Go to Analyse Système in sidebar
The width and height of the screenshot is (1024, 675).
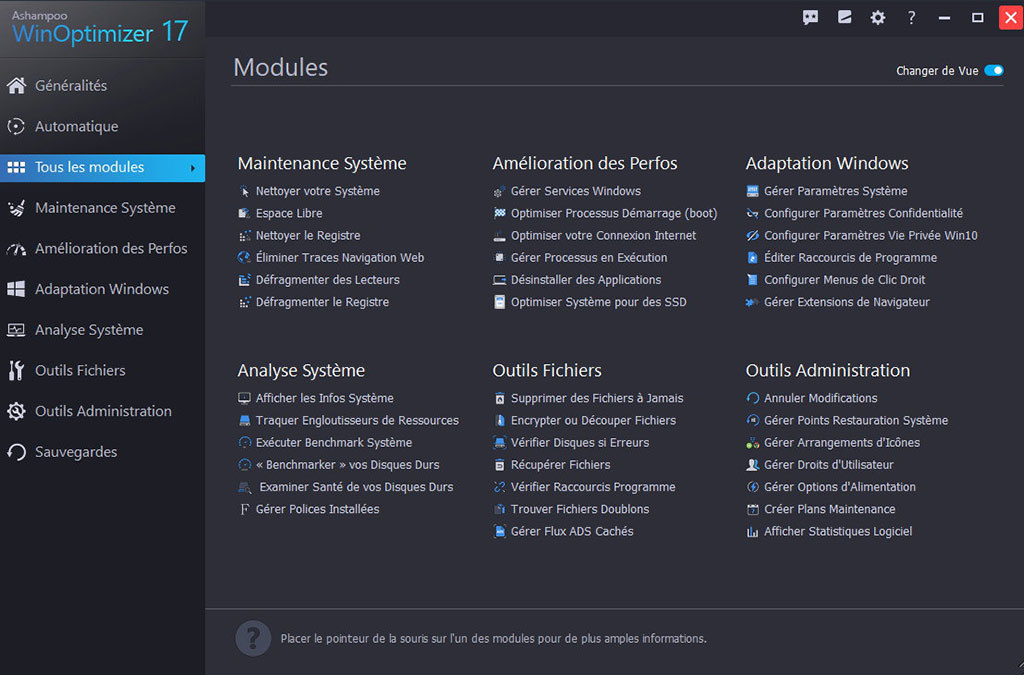click(89, 330)
